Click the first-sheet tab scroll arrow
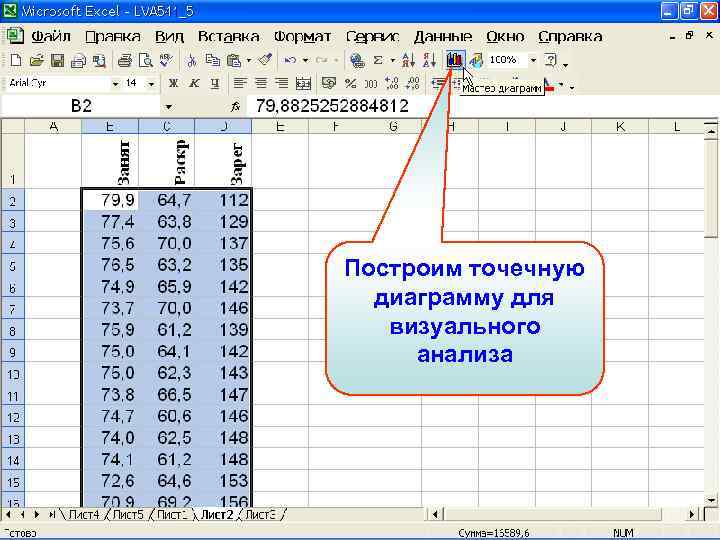This screenshot has height=540, width=720. 8,515
